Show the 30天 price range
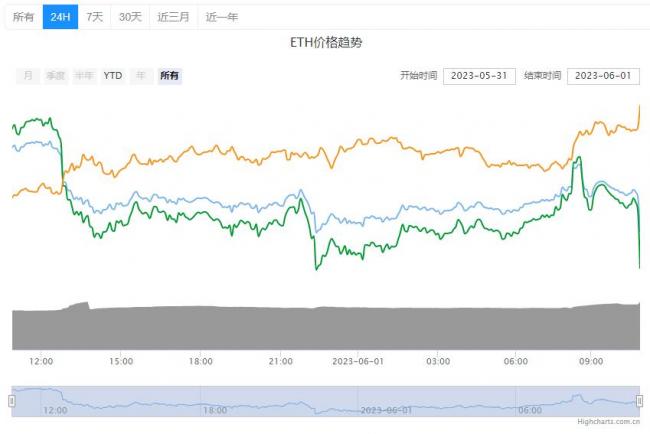 pos(129,17)
